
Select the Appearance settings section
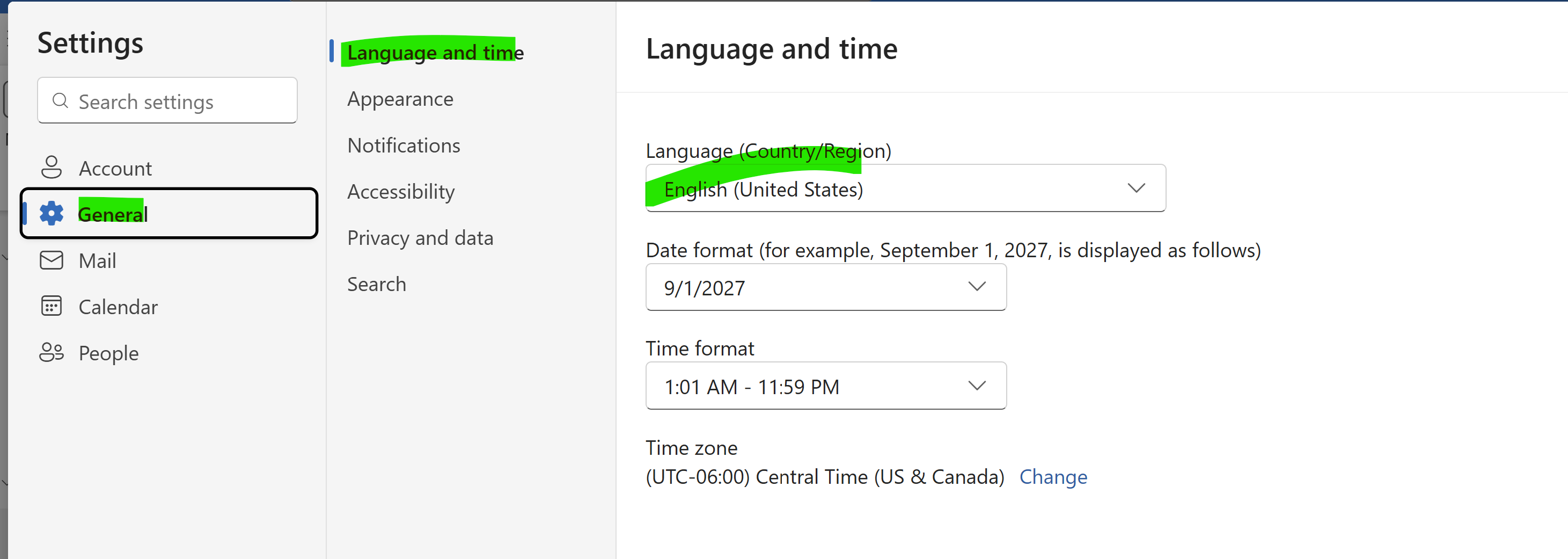pyautogui.click(x=400, y=99)
